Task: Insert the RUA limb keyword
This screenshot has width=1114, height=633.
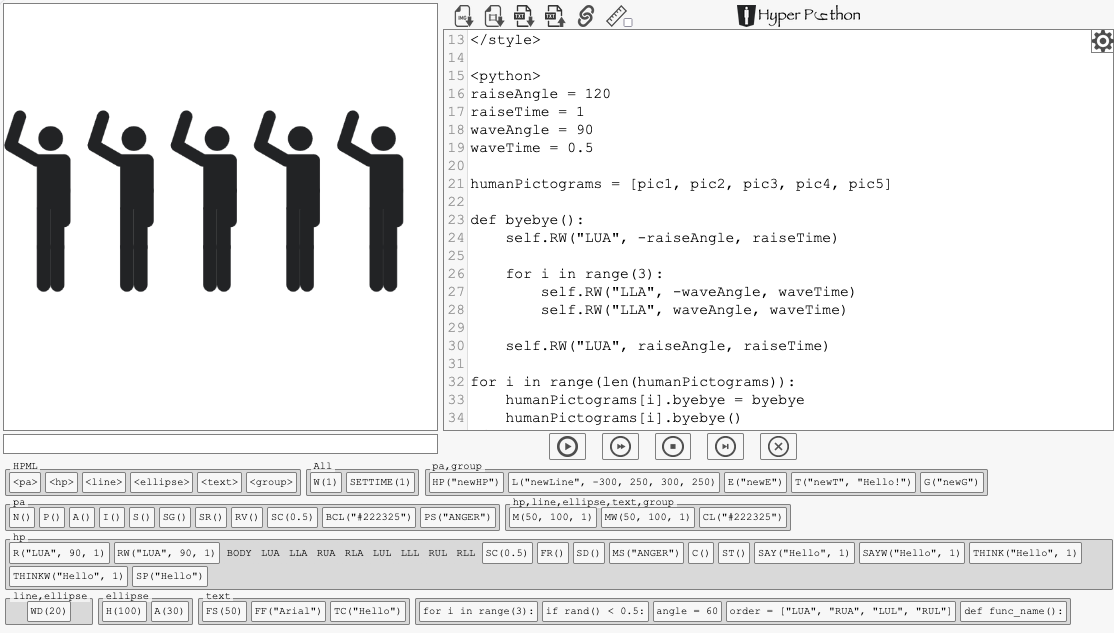Action: tap(326, 553)
